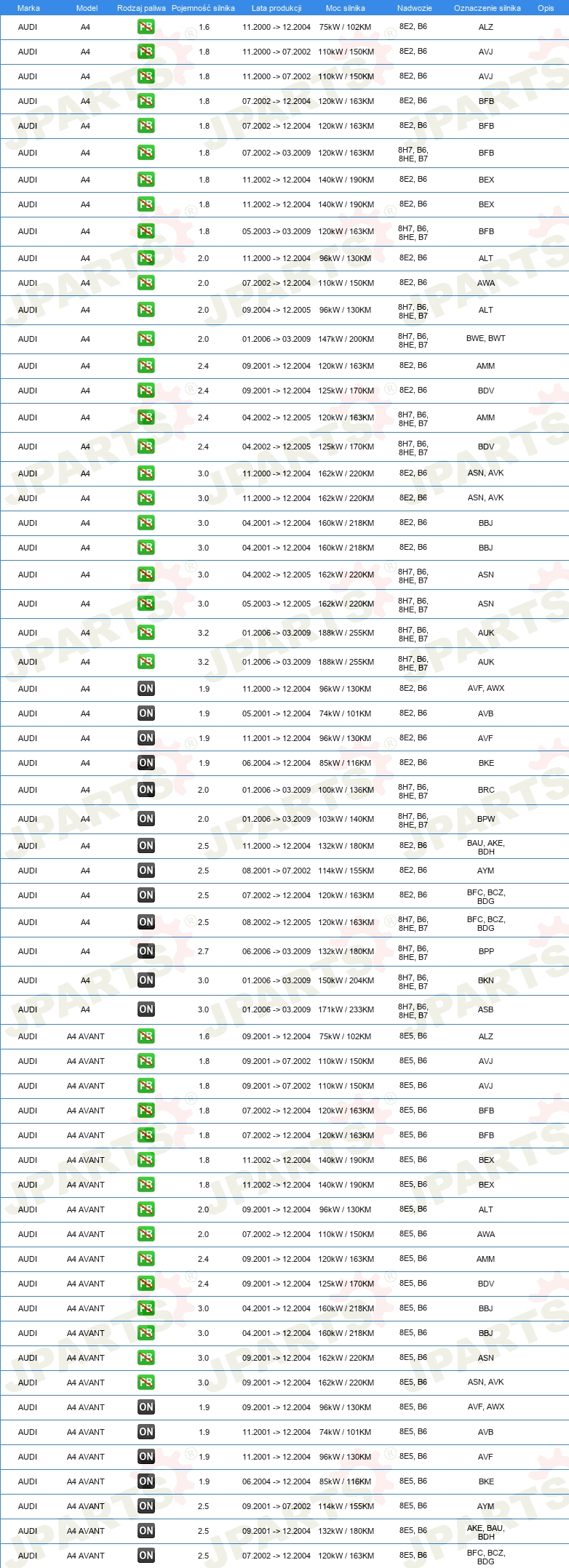The image size is (569, 1568).
Task: Click the petrol icon in the BWE, BWT row
Action: tap(146, 339)
